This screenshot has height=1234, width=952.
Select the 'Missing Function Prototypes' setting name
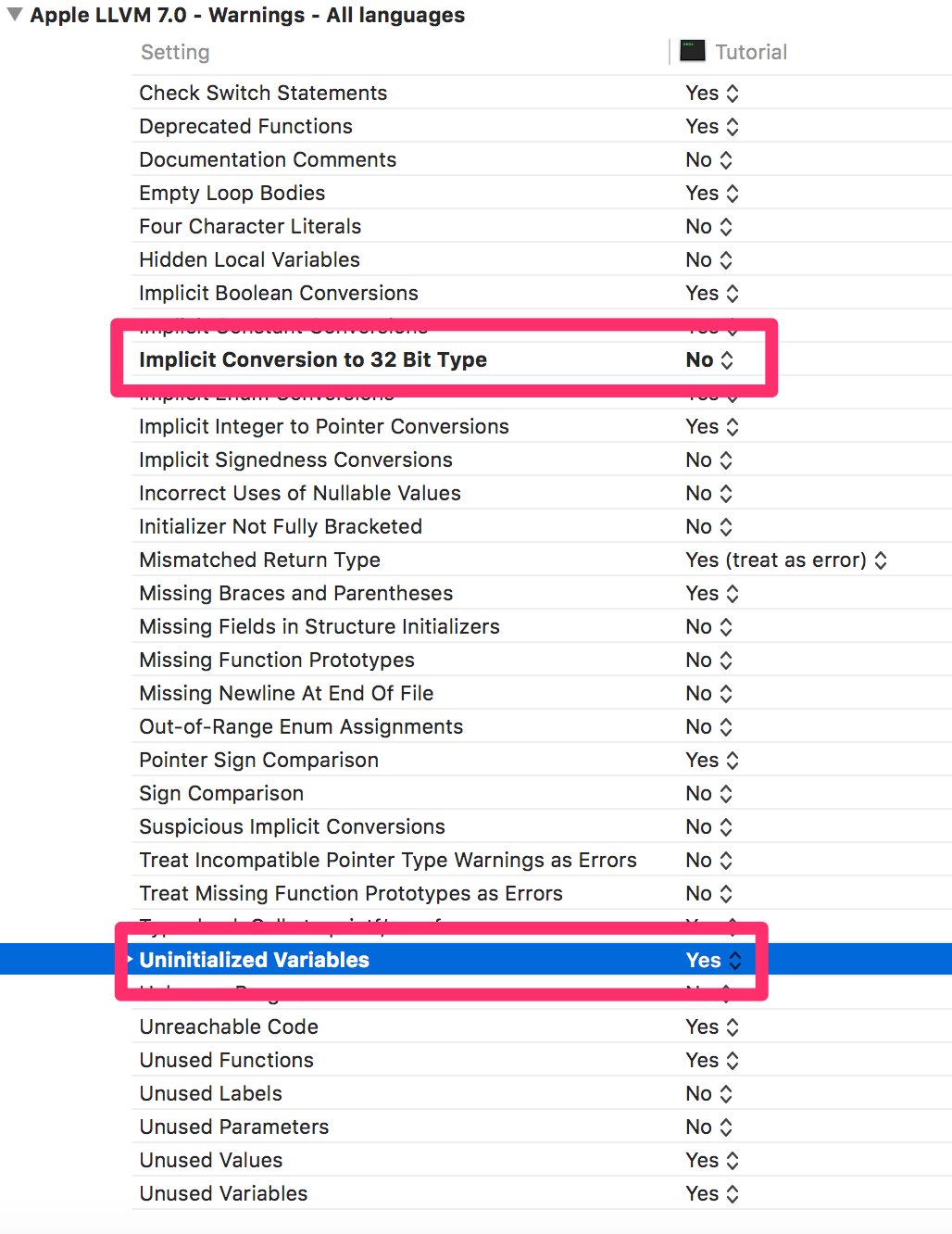coord(277,660)
